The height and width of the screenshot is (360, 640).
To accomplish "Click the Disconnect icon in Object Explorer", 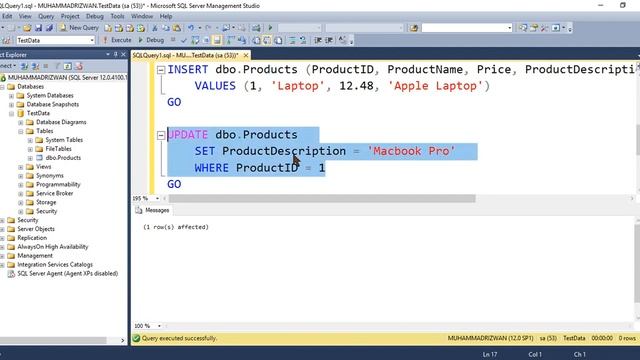I will tap(36, 66).
